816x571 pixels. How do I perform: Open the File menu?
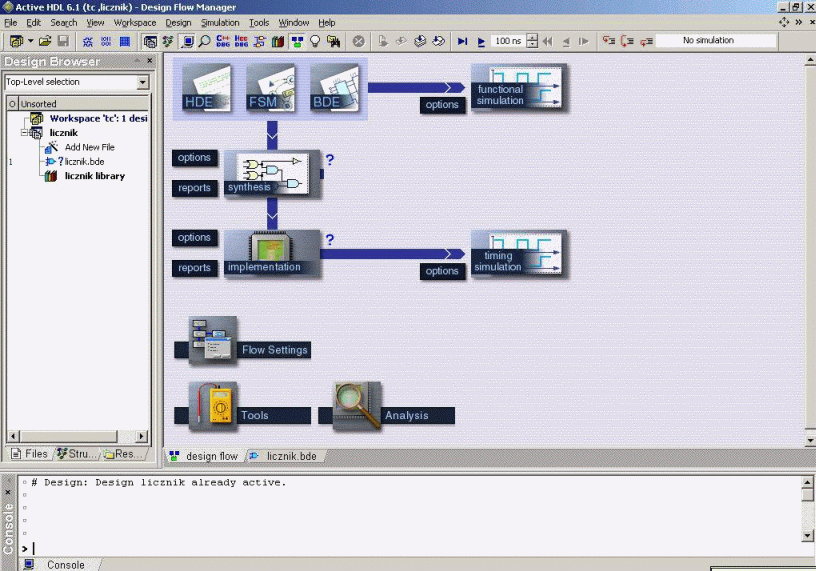[10, 23]
